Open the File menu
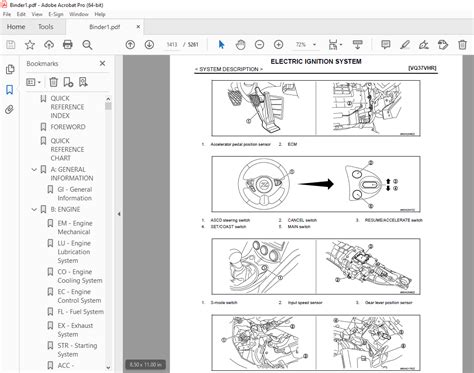474x373 pixels. (7, 14)
